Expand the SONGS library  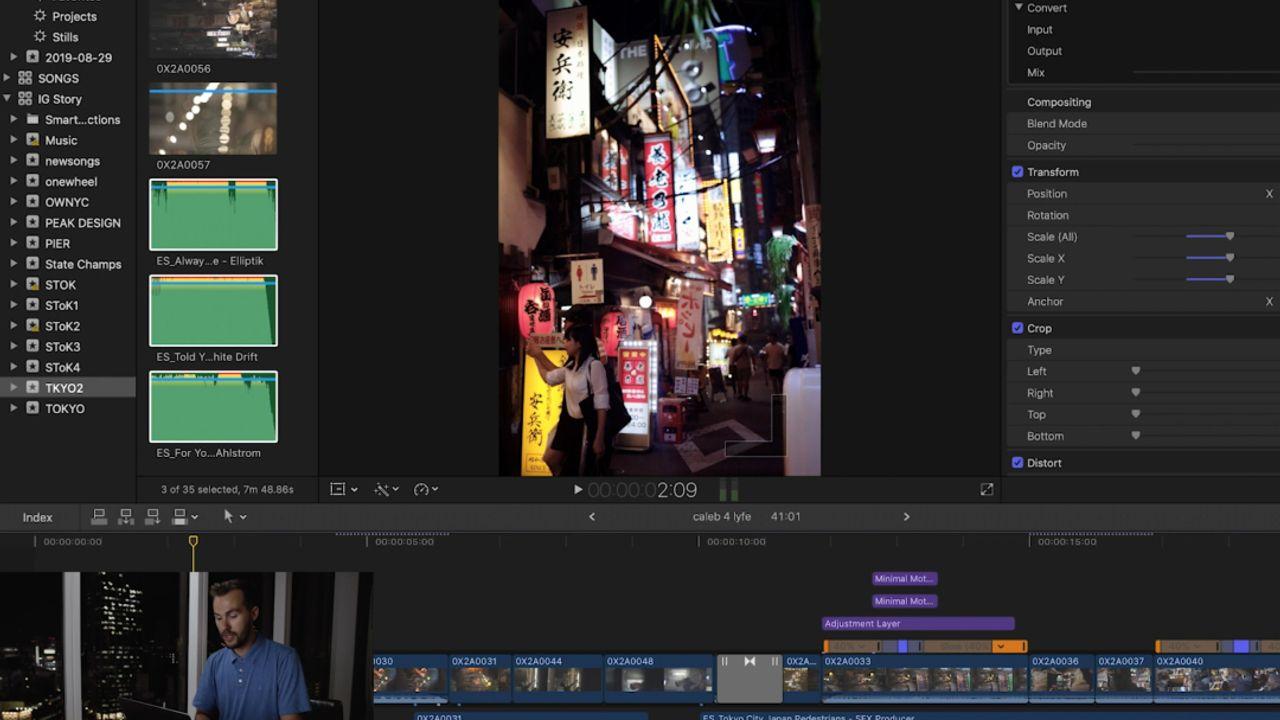(x=7, y=78)
